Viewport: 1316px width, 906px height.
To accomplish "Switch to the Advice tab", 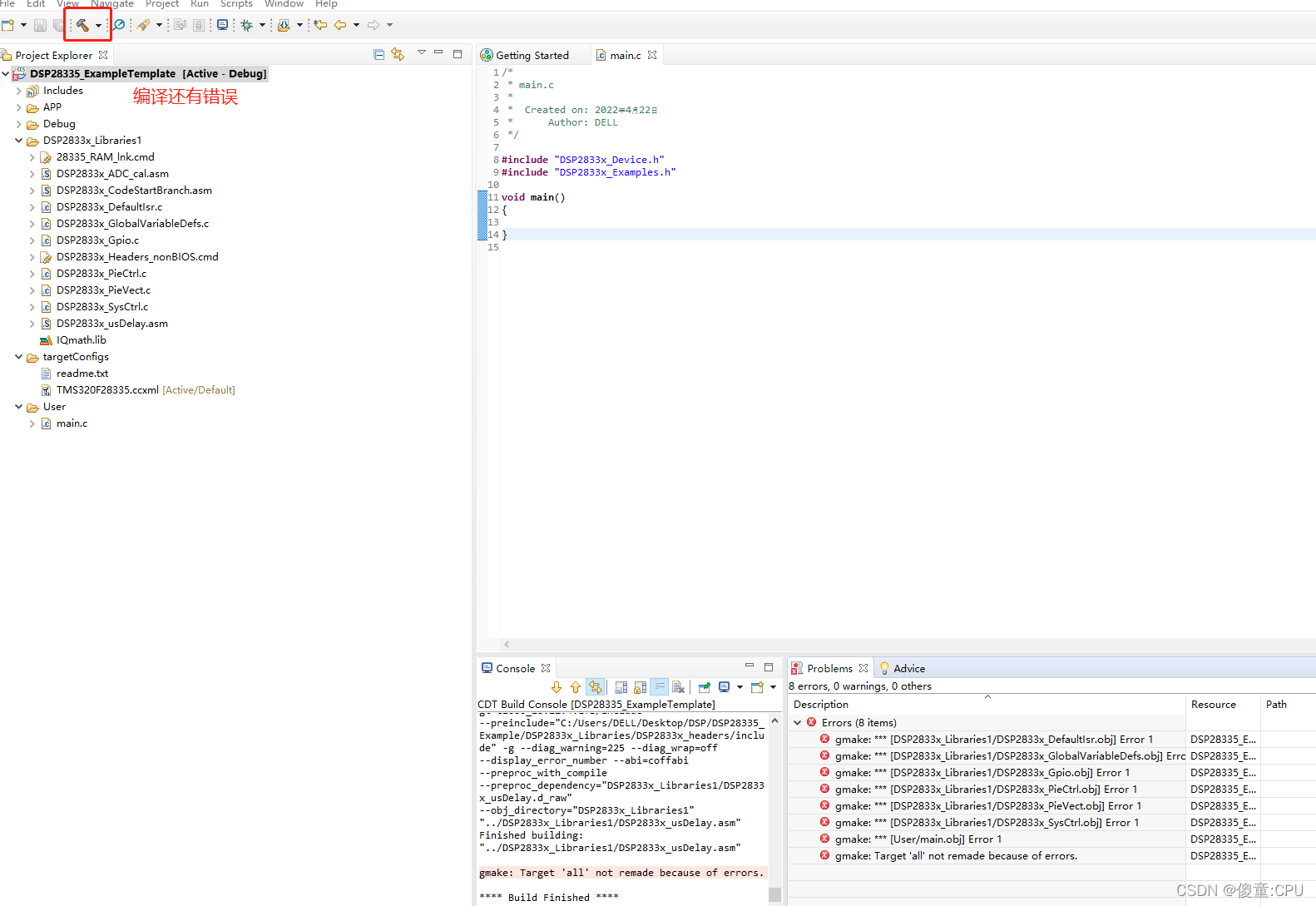I will click(903, 668).
